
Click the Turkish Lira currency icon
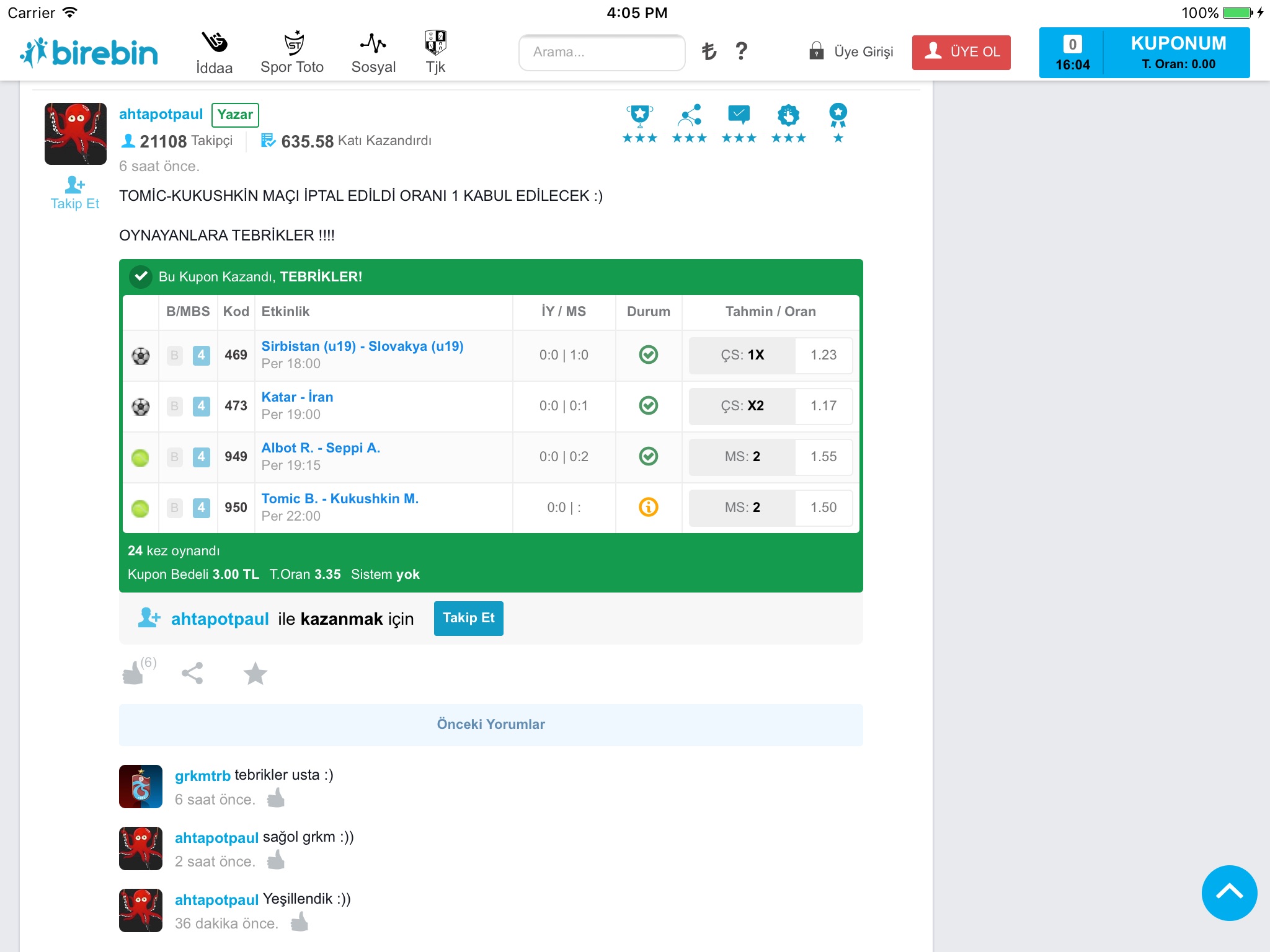tap(709, 51)
